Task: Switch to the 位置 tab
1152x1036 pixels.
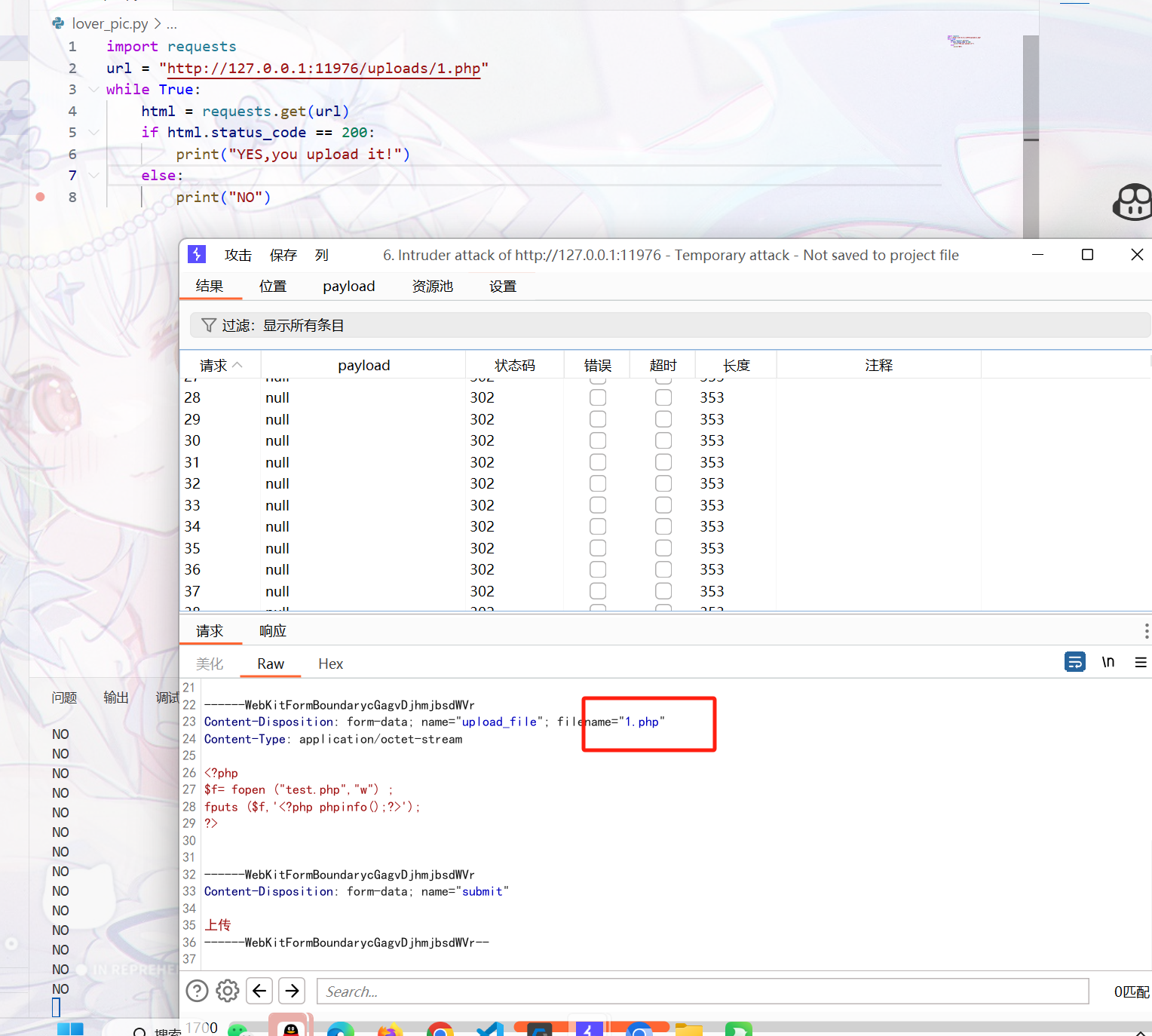Action: click(273, 286)
